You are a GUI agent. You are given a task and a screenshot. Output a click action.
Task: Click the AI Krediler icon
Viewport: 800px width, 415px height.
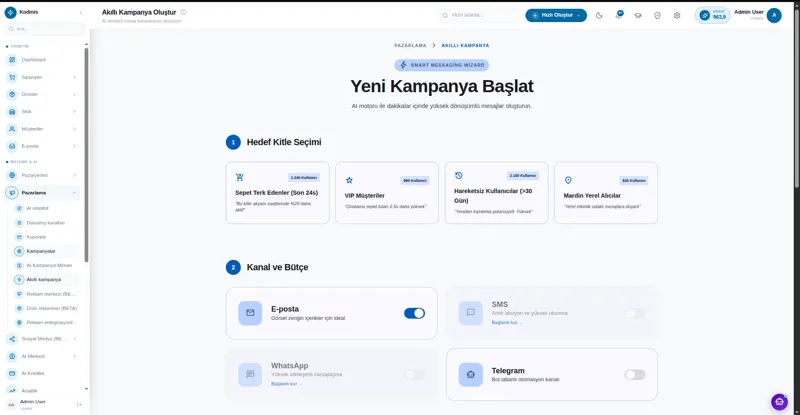12,373
